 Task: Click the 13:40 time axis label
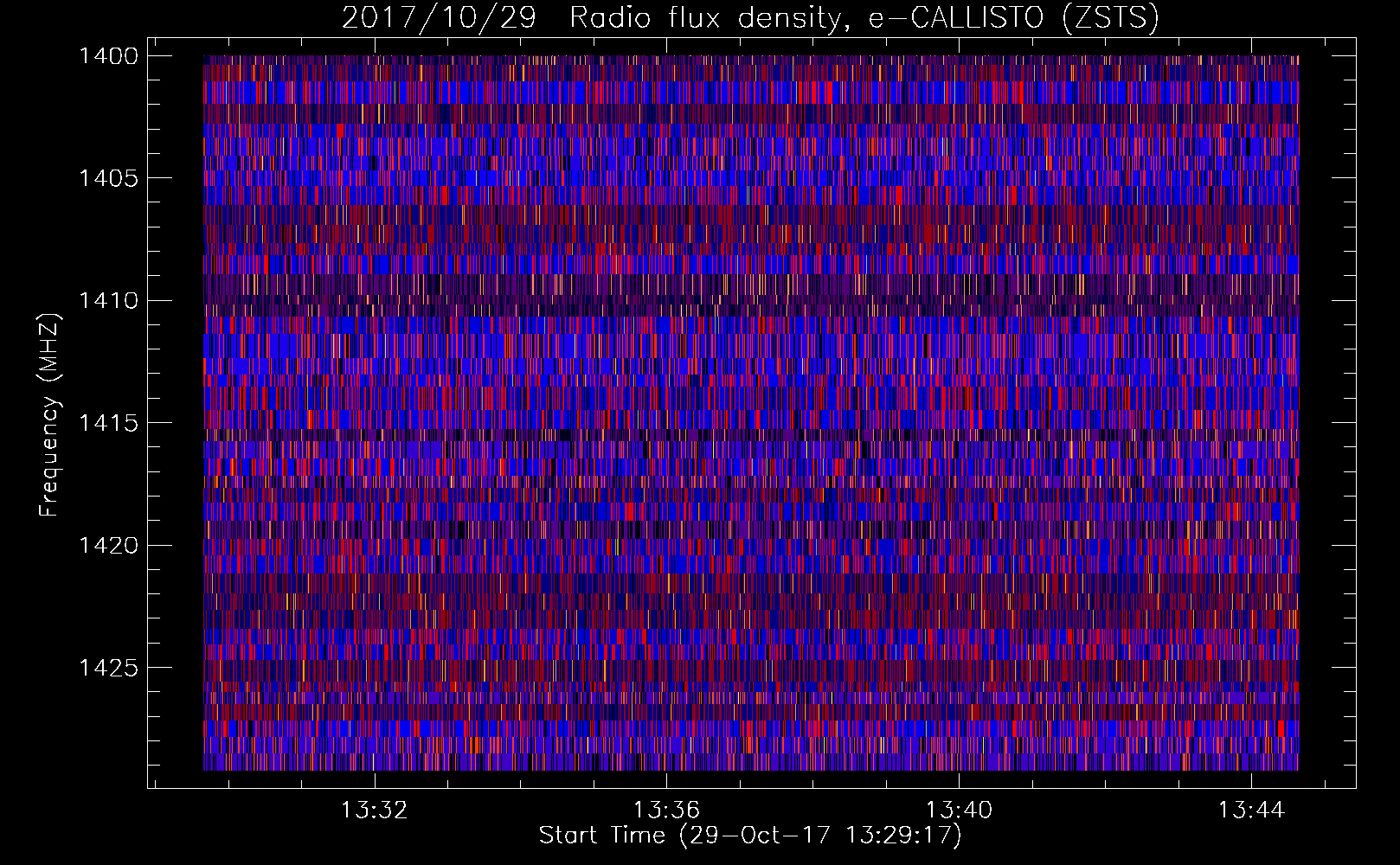tap(959, 811)
